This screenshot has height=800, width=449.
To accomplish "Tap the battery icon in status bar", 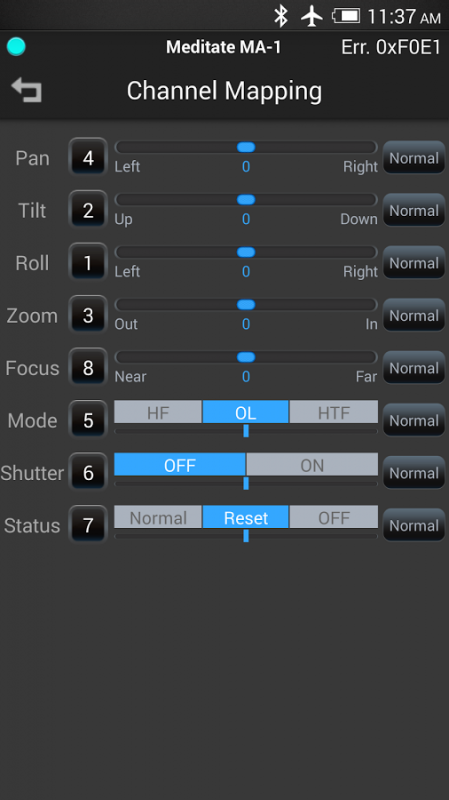I will (x=346, y=16).
